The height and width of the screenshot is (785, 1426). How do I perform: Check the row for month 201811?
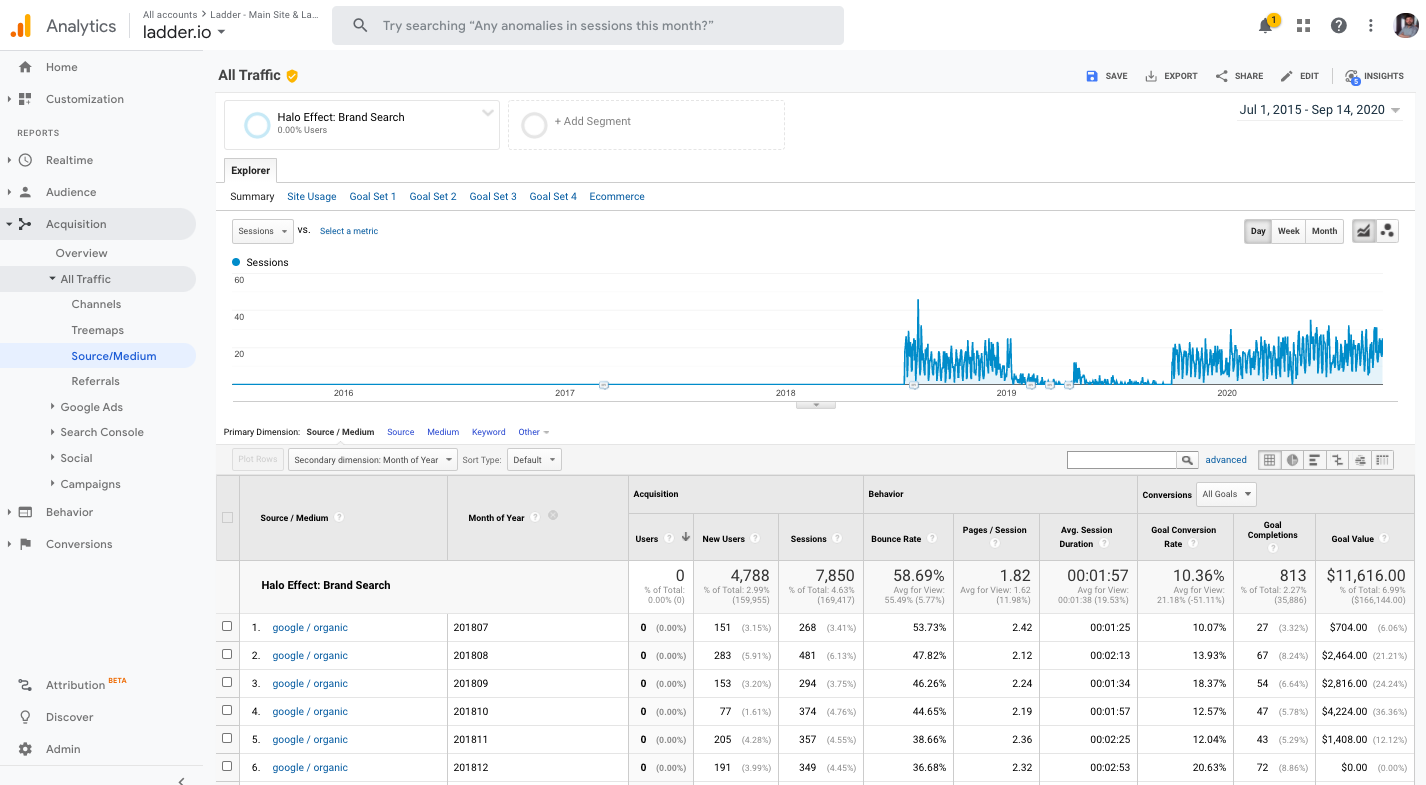[x=227, y=739]
